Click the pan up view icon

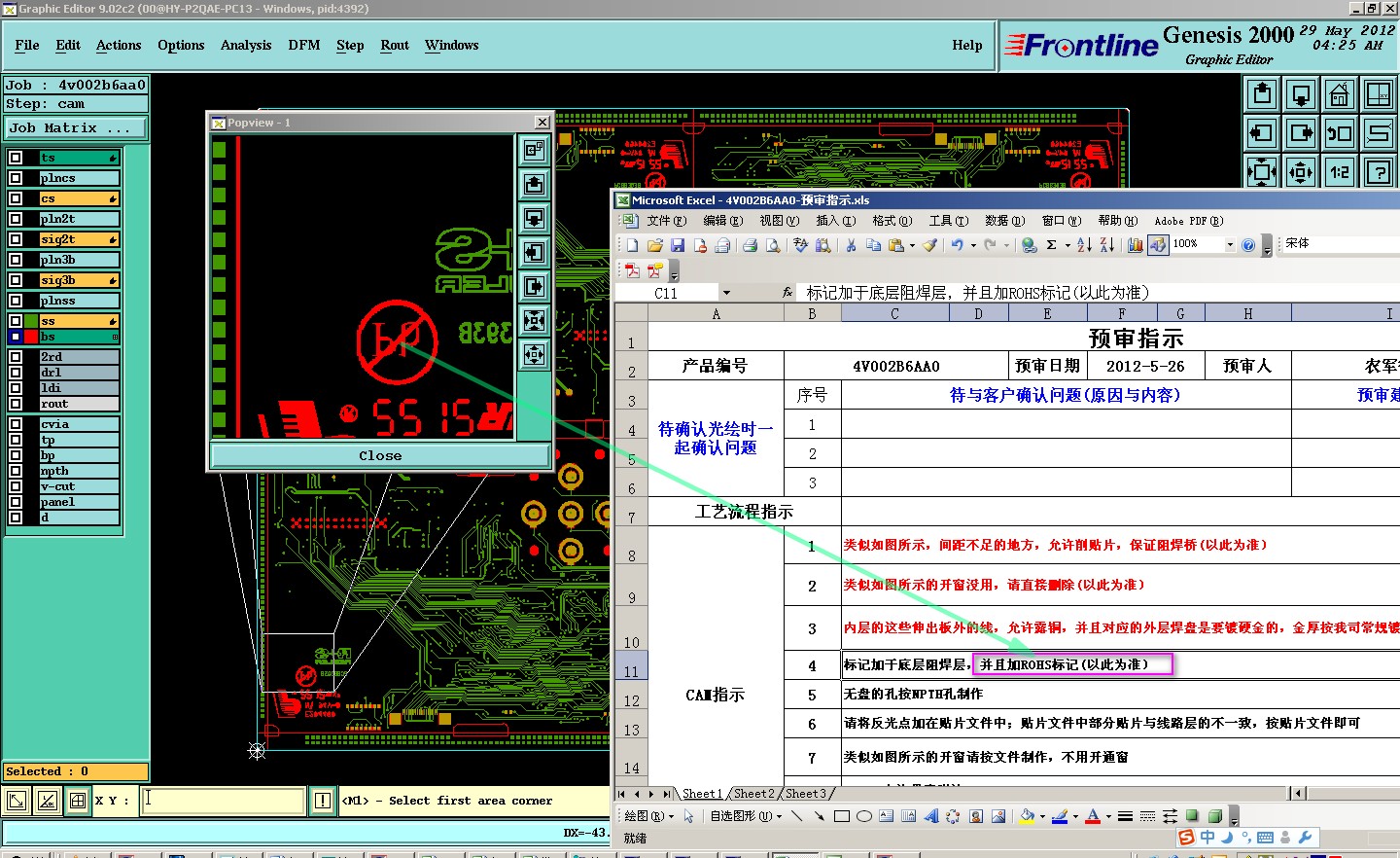pyautogui.click(x=1262, y=94)
